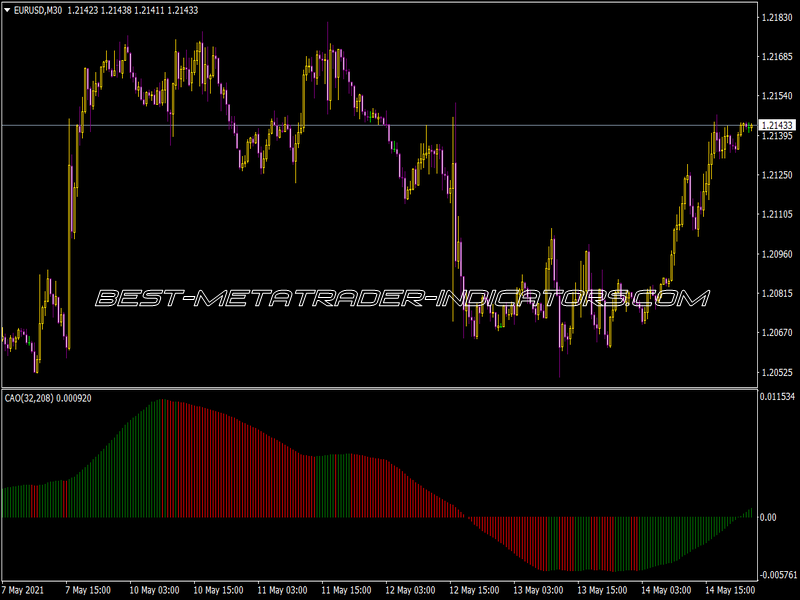Click the 13 May 15:00 time label
800x600 pixels.
(602, 590)
